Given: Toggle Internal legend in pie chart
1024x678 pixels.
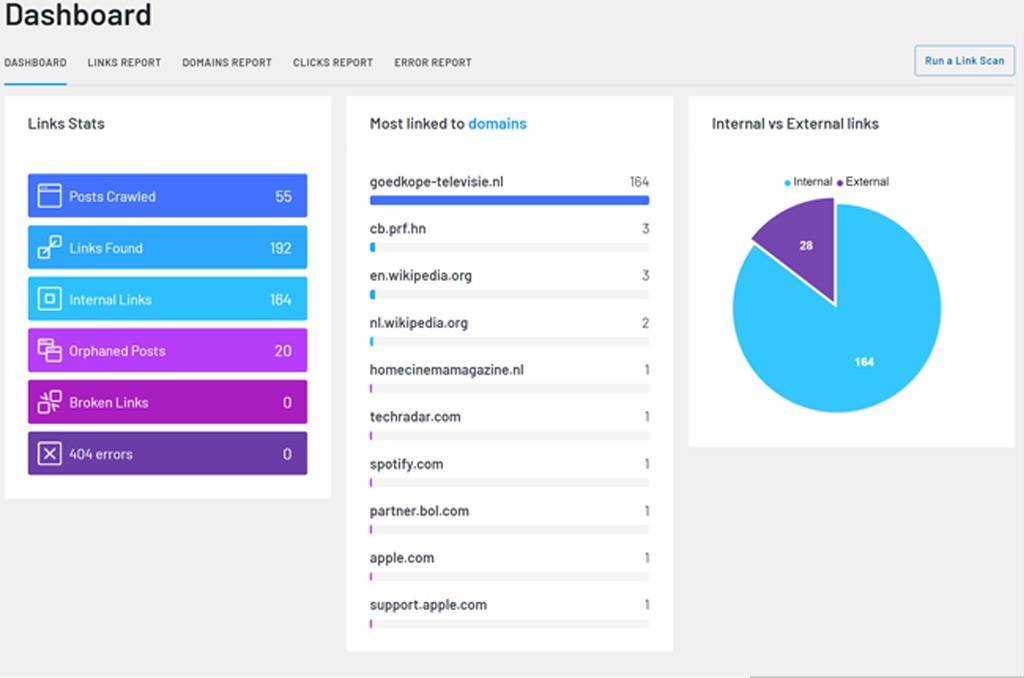Looking at the screenshot, I should (808, 182).
